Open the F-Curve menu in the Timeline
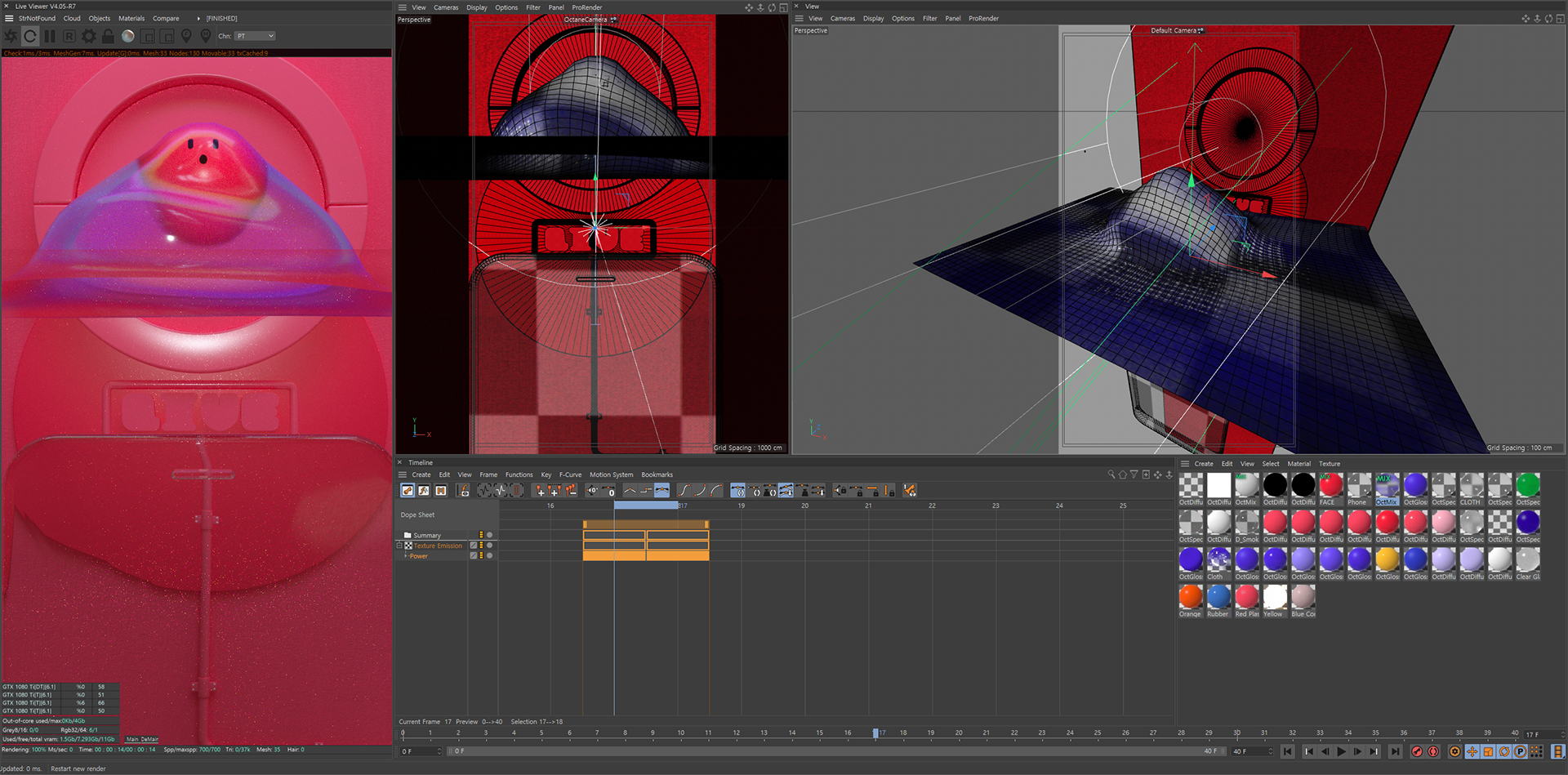 pos(570,474)
